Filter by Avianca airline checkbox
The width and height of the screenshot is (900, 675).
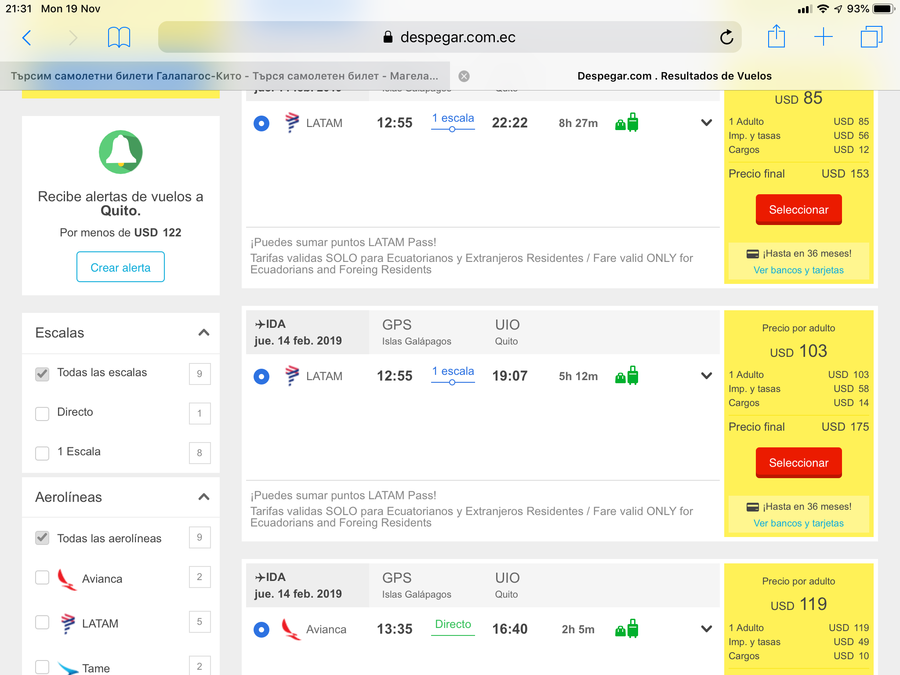point(42,577)
